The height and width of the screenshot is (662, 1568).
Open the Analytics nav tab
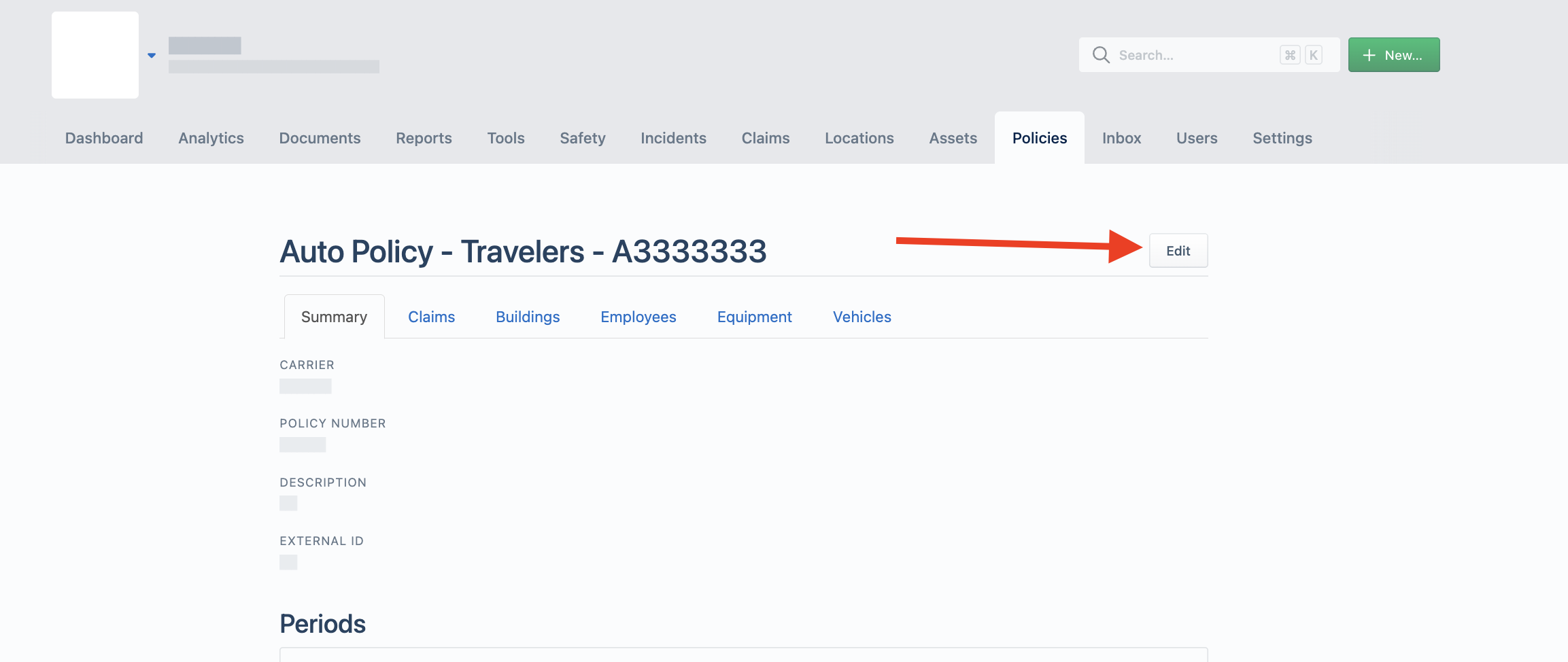click(x=211, y=138)
